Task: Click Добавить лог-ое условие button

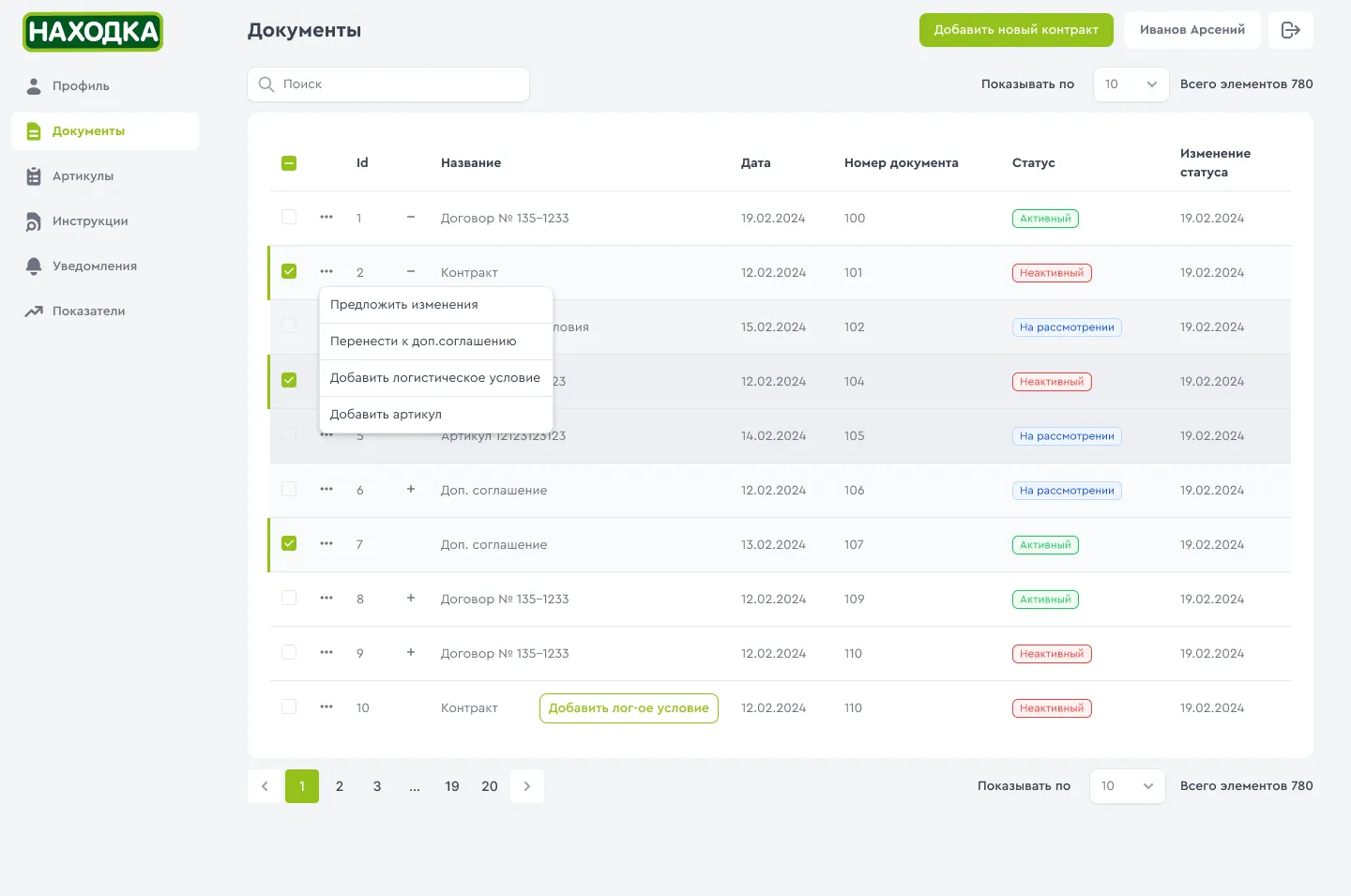Action: click(629, 708)
